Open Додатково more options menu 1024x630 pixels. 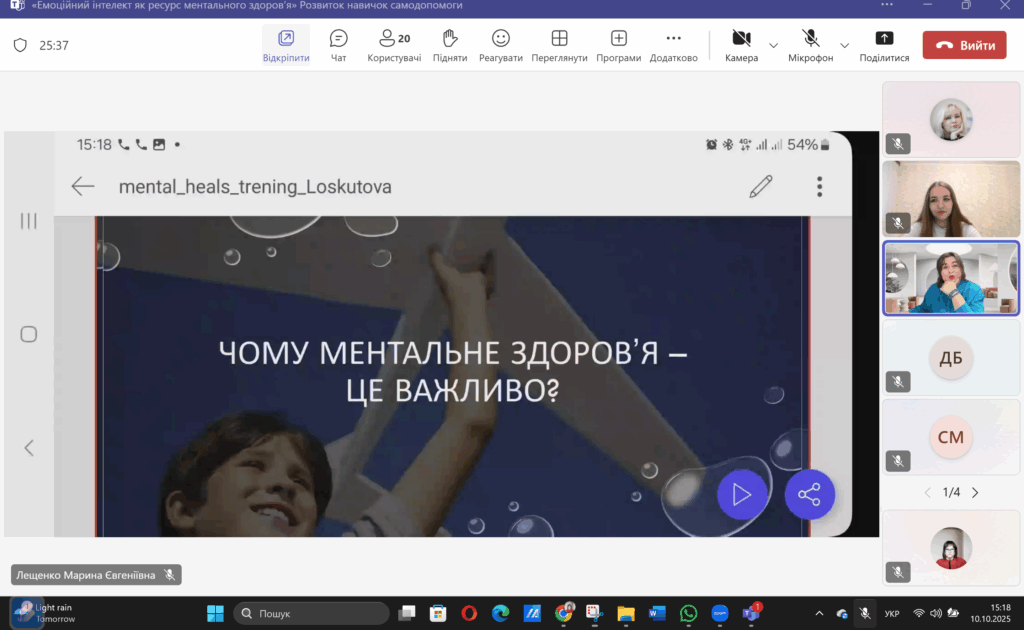[x=673, y=45]
